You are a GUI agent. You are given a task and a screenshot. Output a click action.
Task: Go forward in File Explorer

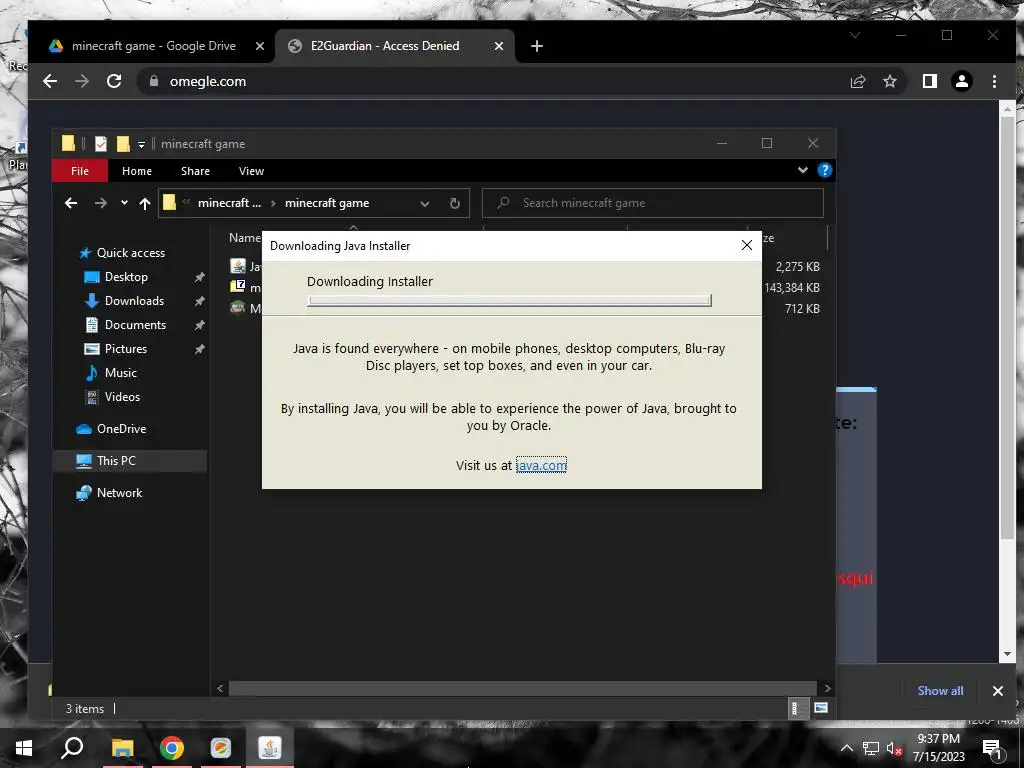coord(100,203)
